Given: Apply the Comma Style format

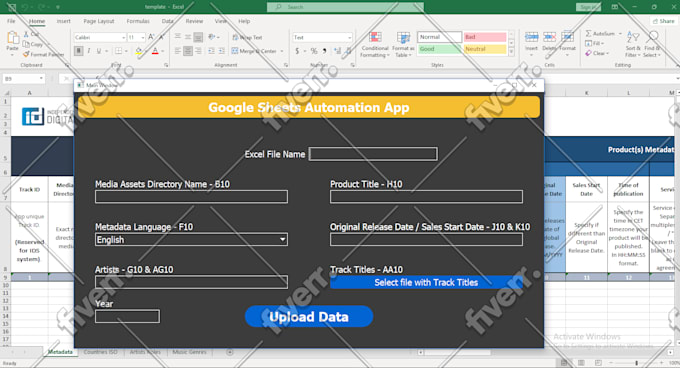Looking at the screenshot, I should tap(324, 51).
